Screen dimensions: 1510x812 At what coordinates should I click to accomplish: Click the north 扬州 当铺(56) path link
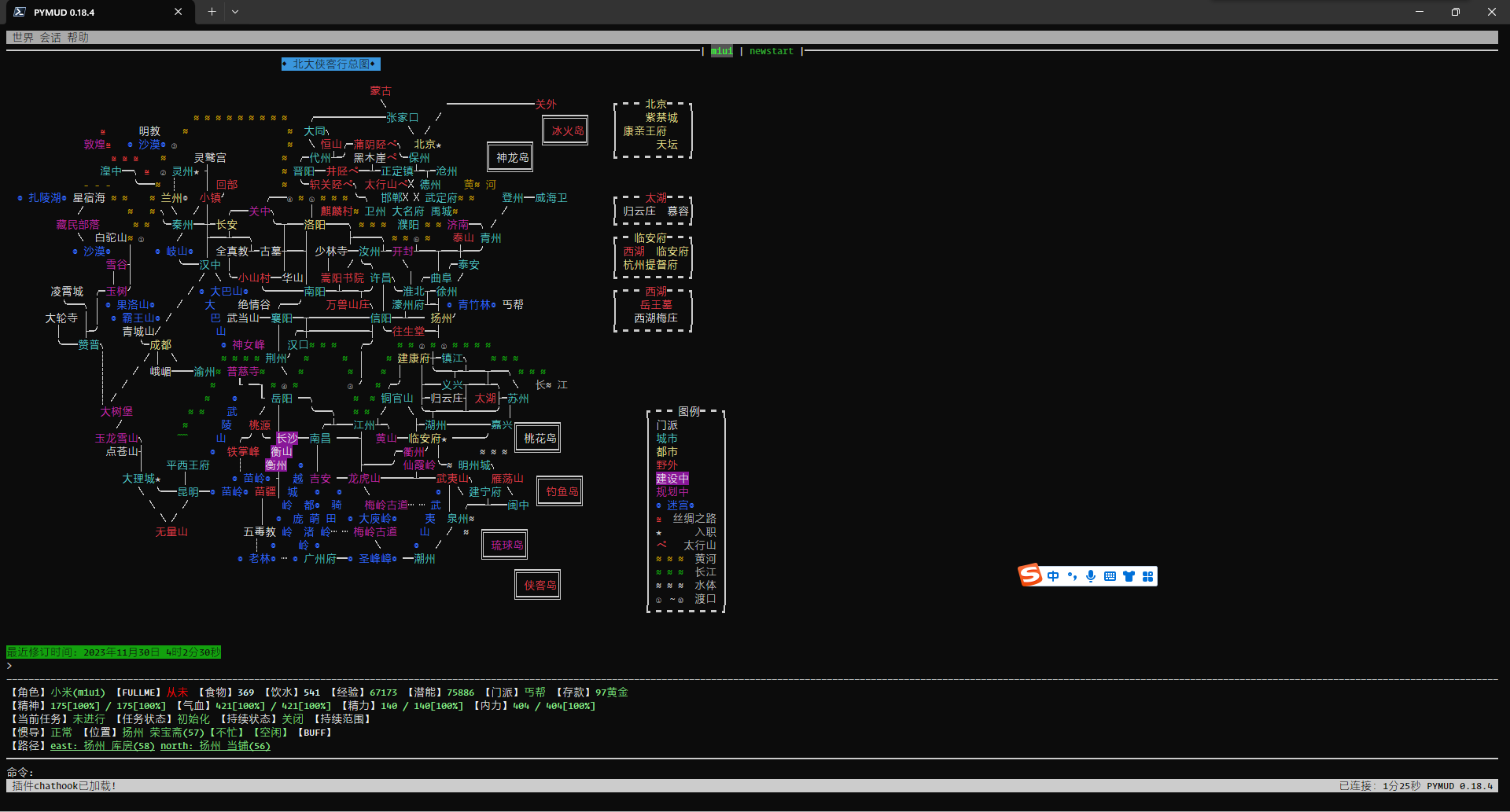[215, 746]
